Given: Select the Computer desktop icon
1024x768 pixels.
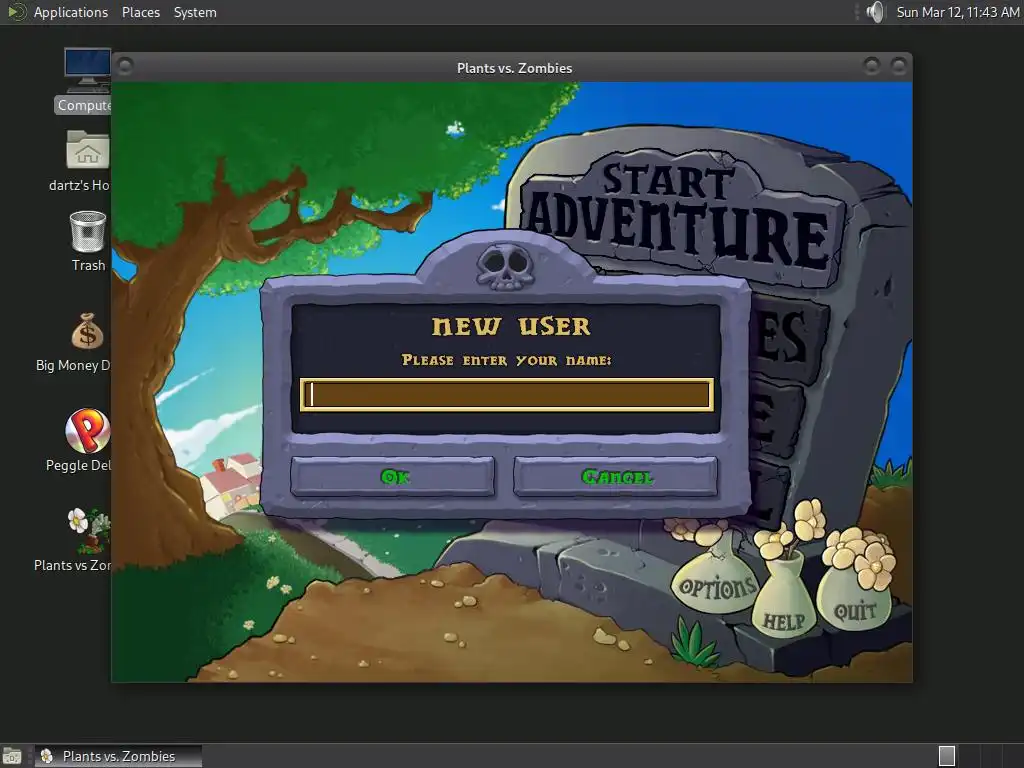Looking at the screenshot, I should coord(87,81).
